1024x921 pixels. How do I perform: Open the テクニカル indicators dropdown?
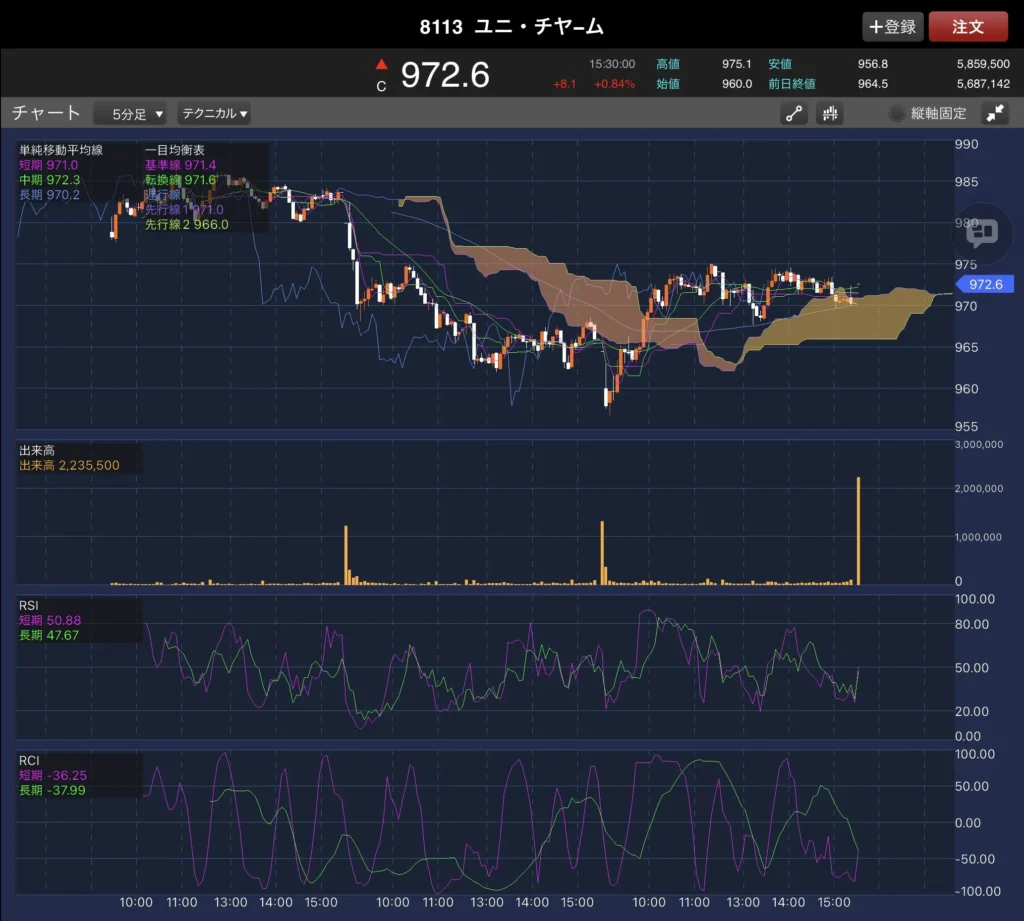pyautogui.click(x=214, y=114)
